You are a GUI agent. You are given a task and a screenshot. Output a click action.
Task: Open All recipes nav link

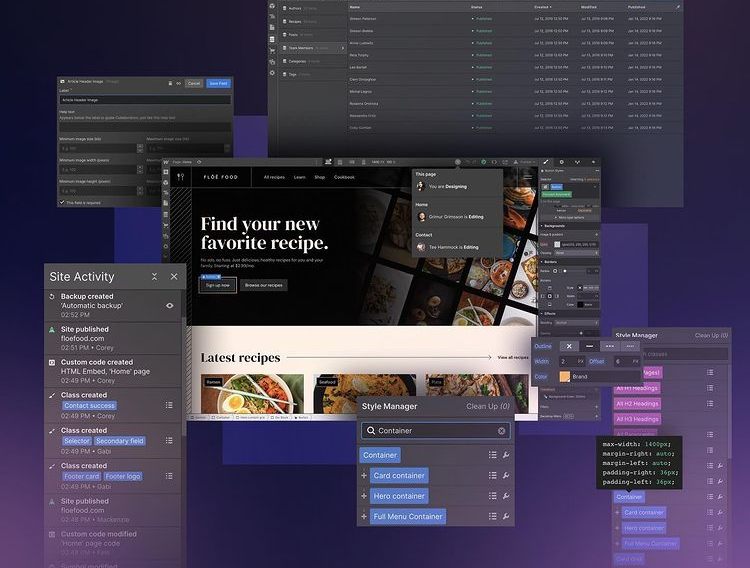[274, 177]
